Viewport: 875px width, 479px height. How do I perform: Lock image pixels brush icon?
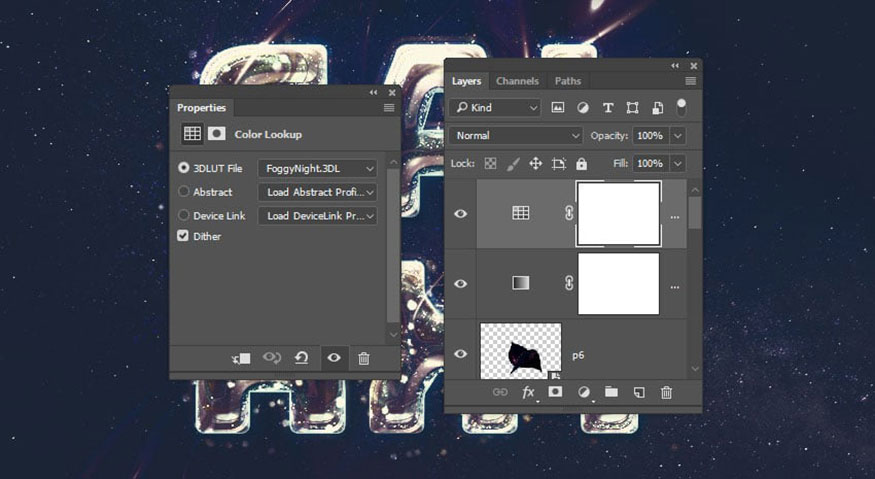pos(513,164)
